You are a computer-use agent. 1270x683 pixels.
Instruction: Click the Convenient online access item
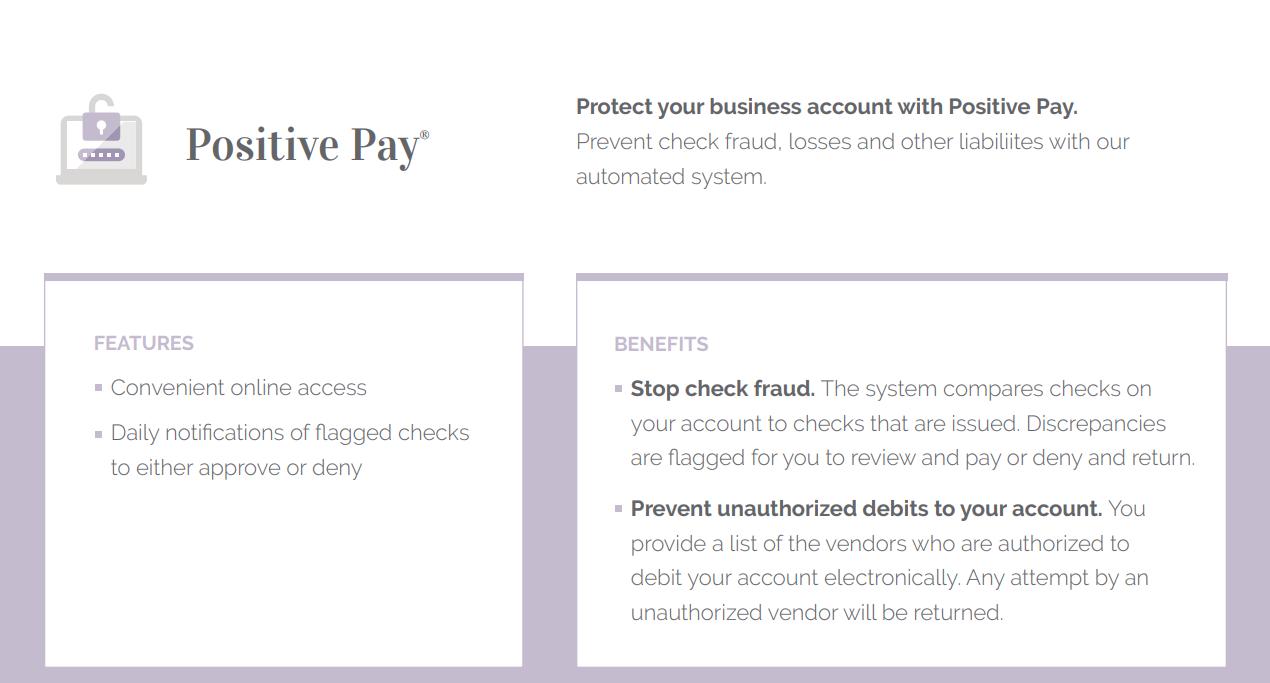click(x=238, y=388)
